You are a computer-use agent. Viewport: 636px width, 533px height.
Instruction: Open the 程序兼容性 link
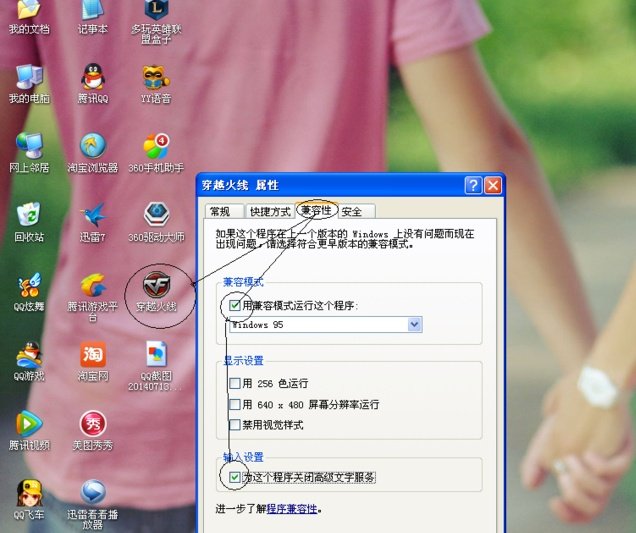(x=292, y=508)
